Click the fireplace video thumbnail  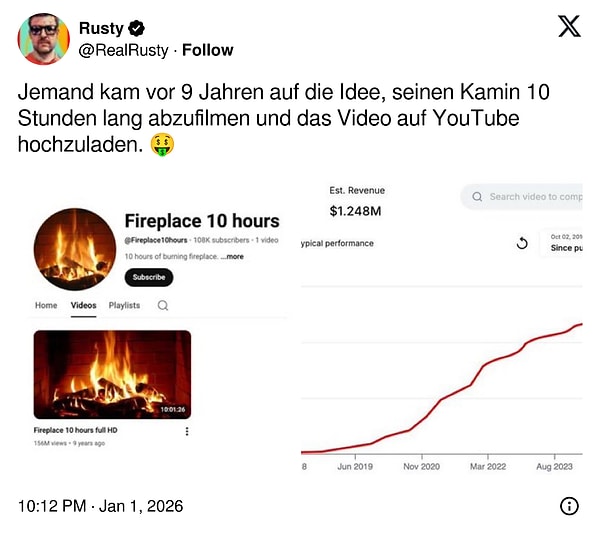point(112,374)
